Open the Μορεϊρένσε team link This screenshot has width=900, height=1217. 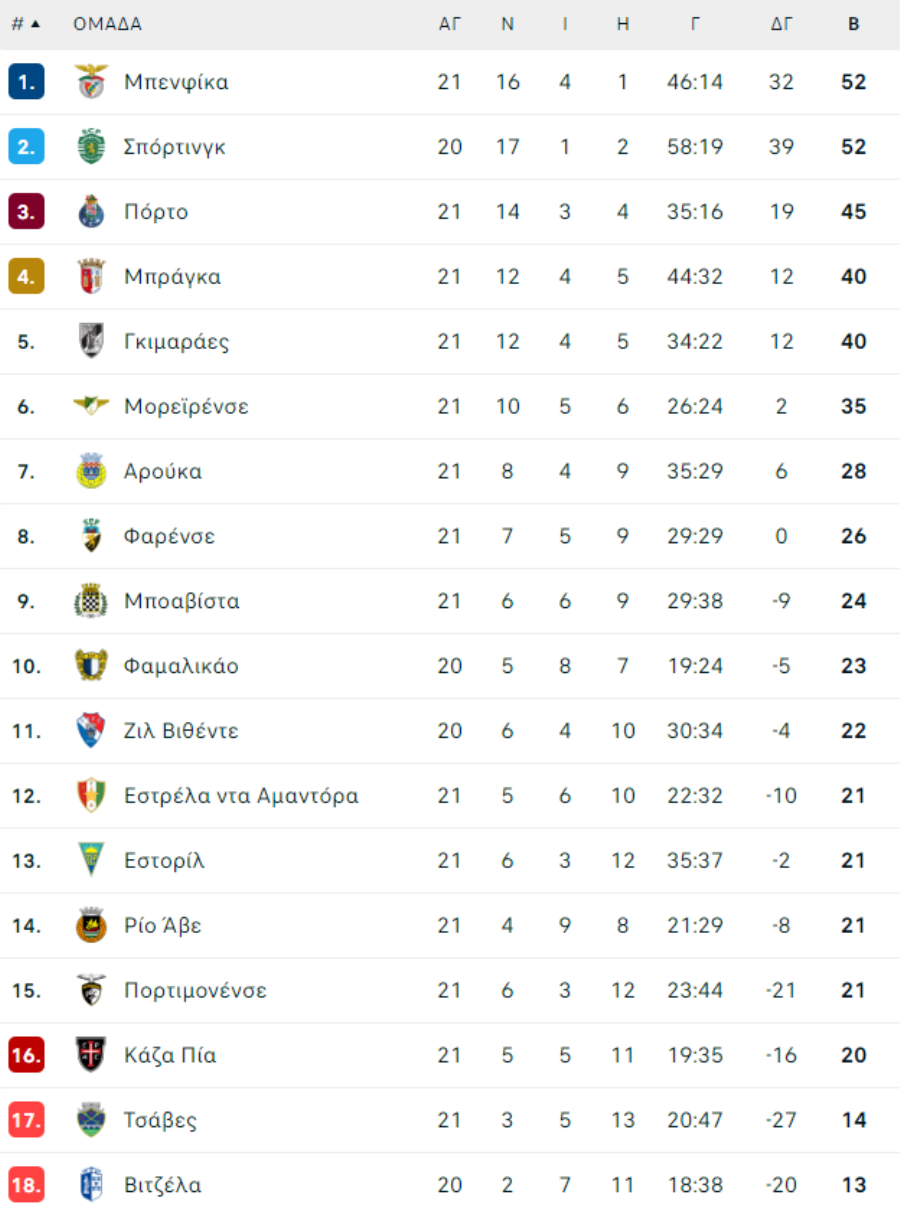[186, 406]
